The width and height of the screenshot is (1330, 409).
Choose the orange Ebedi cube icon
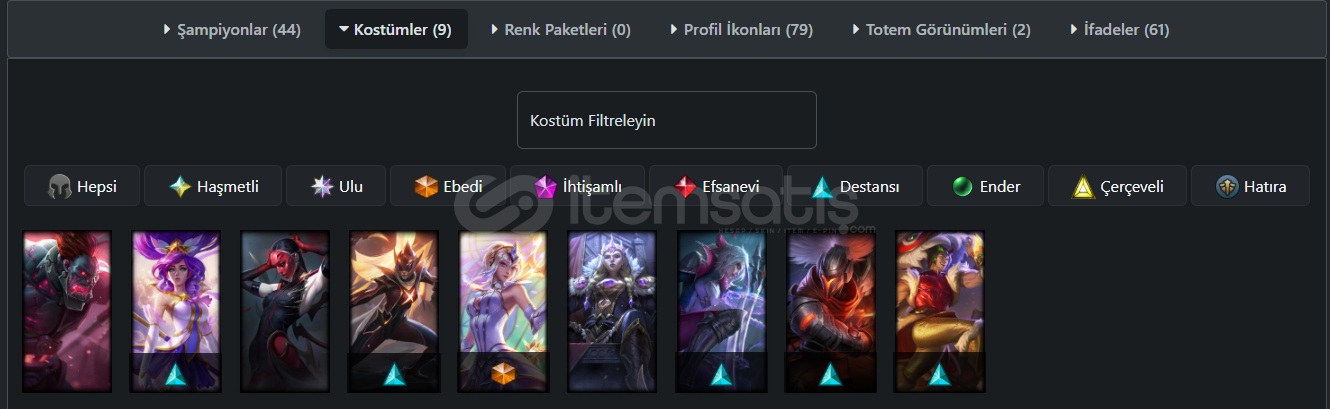pyautogui.click(x=427, y=187)
